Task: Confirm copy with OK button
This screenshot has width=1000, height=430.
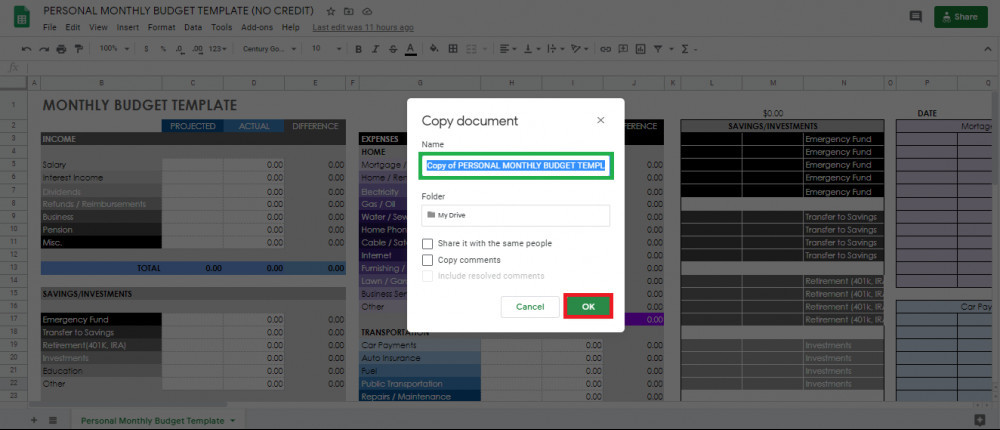Action: (588, 307)
